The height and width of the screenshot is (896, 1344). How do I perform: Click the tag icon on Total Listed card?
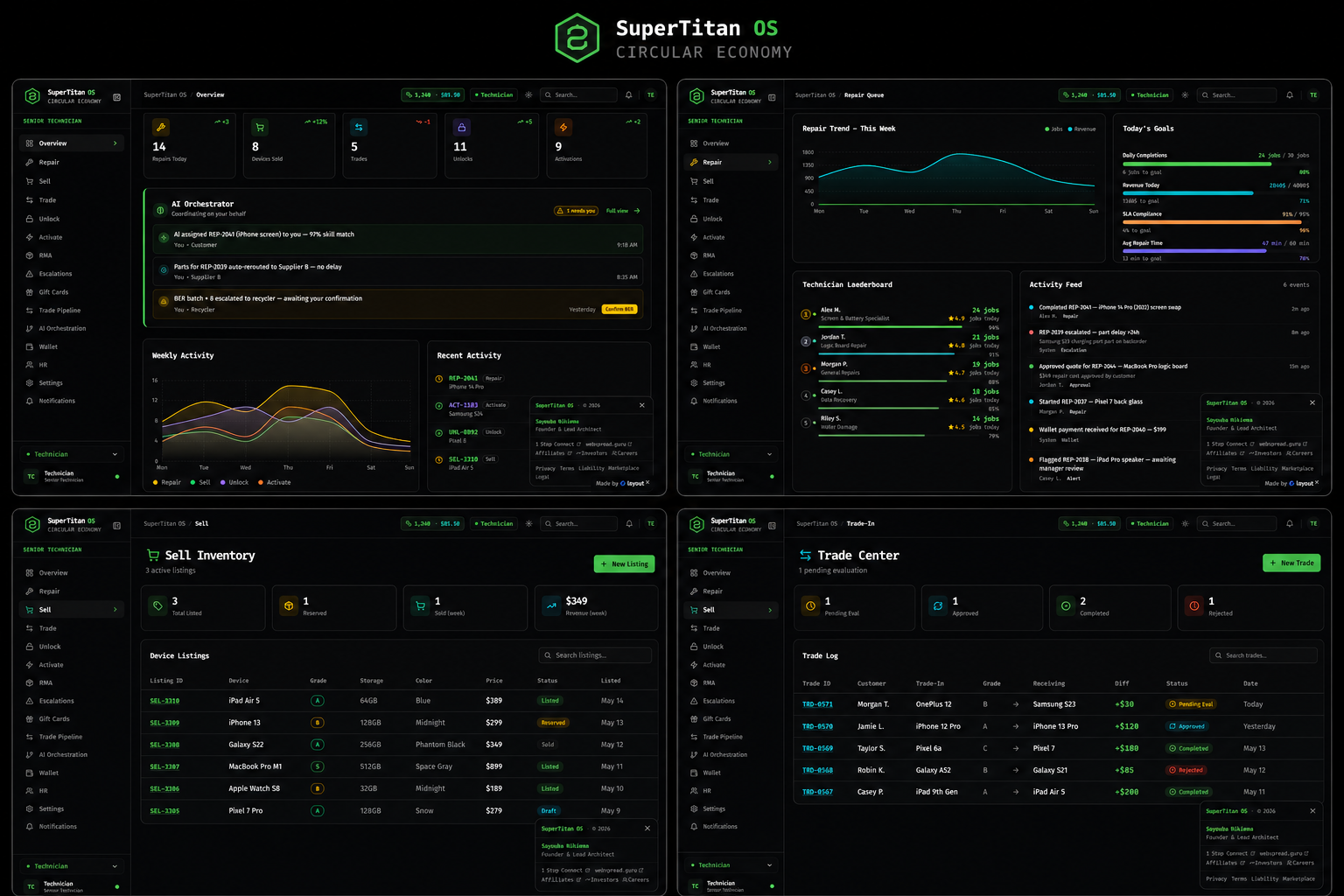tap(157, 605)
